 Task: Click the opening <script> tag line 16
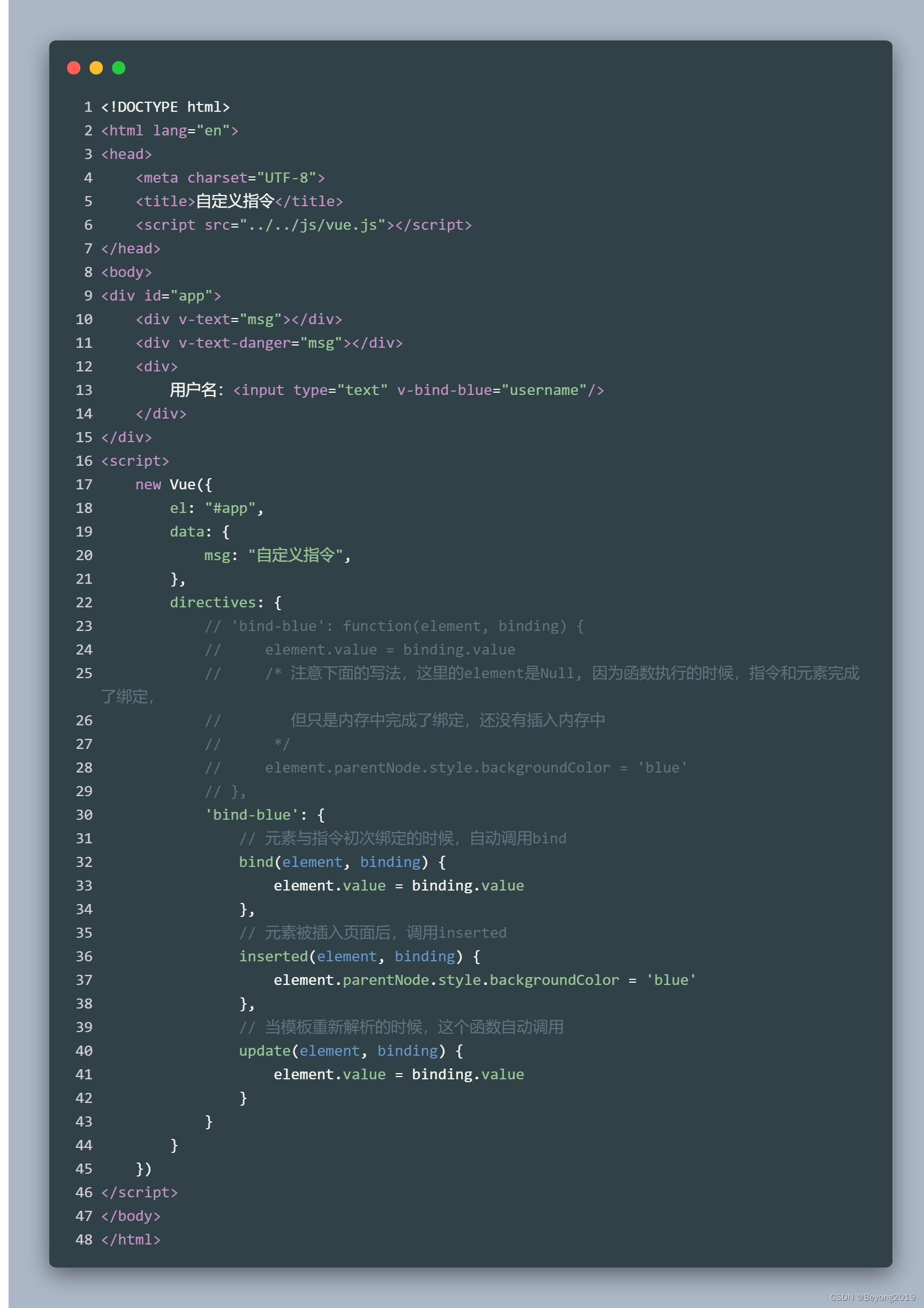(135, 461)
